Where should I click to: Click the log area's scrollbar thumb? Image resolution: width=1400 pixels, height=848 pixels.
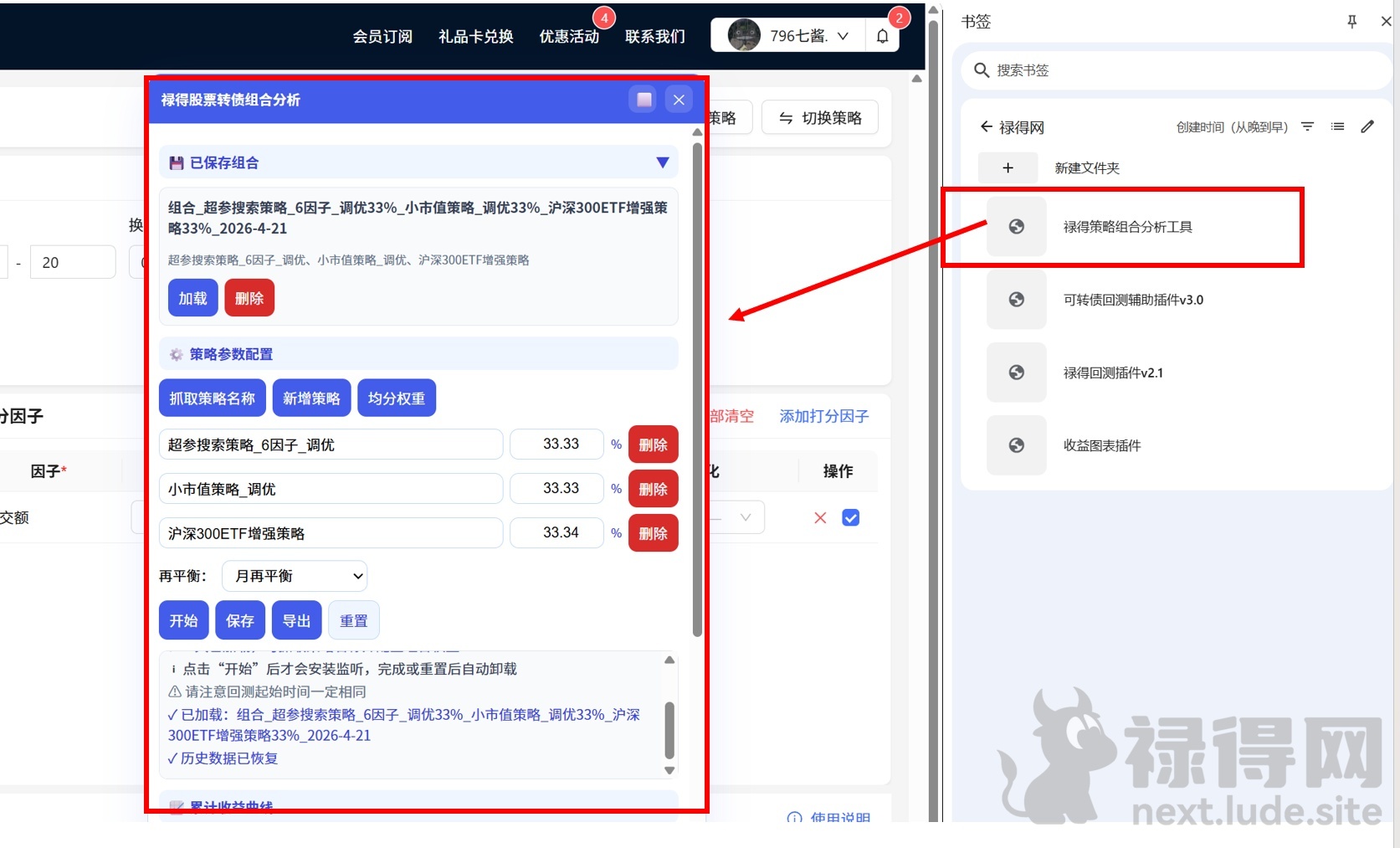[669, 730]
